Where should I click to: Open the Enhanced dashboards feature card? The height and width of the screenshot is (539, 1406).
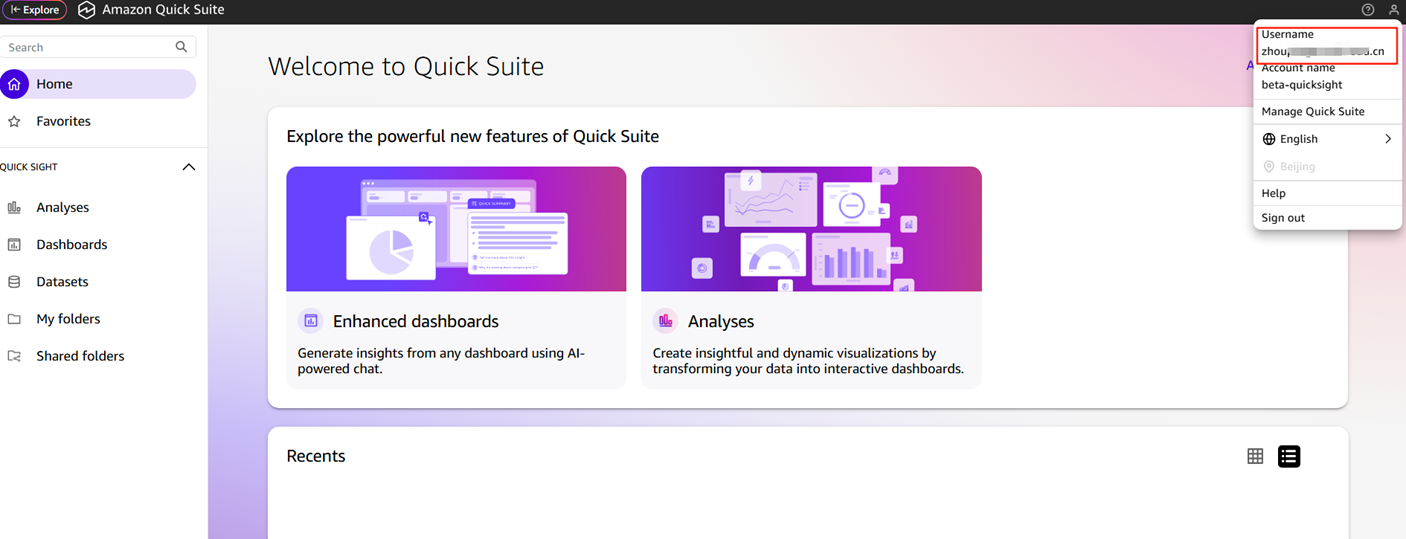(456, 277)
